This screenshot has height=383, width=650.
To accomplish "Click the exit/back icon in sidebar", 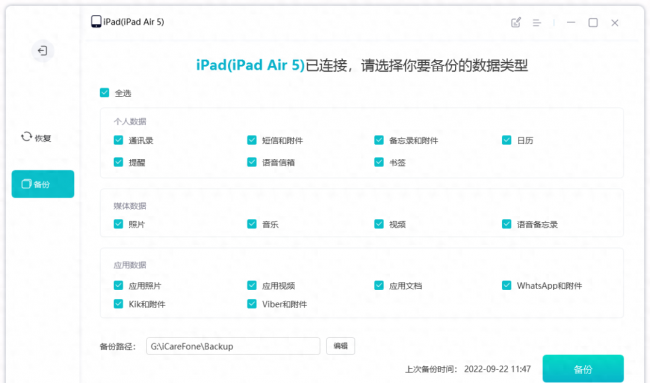I will tap(42, 51).
